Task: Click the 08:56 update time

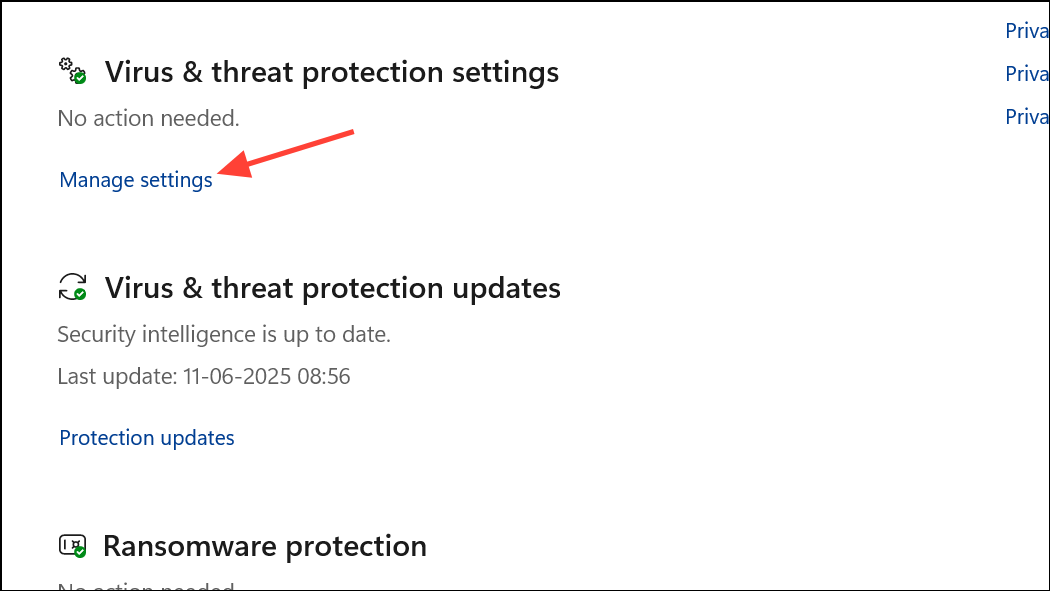Action: click(324, 376)
